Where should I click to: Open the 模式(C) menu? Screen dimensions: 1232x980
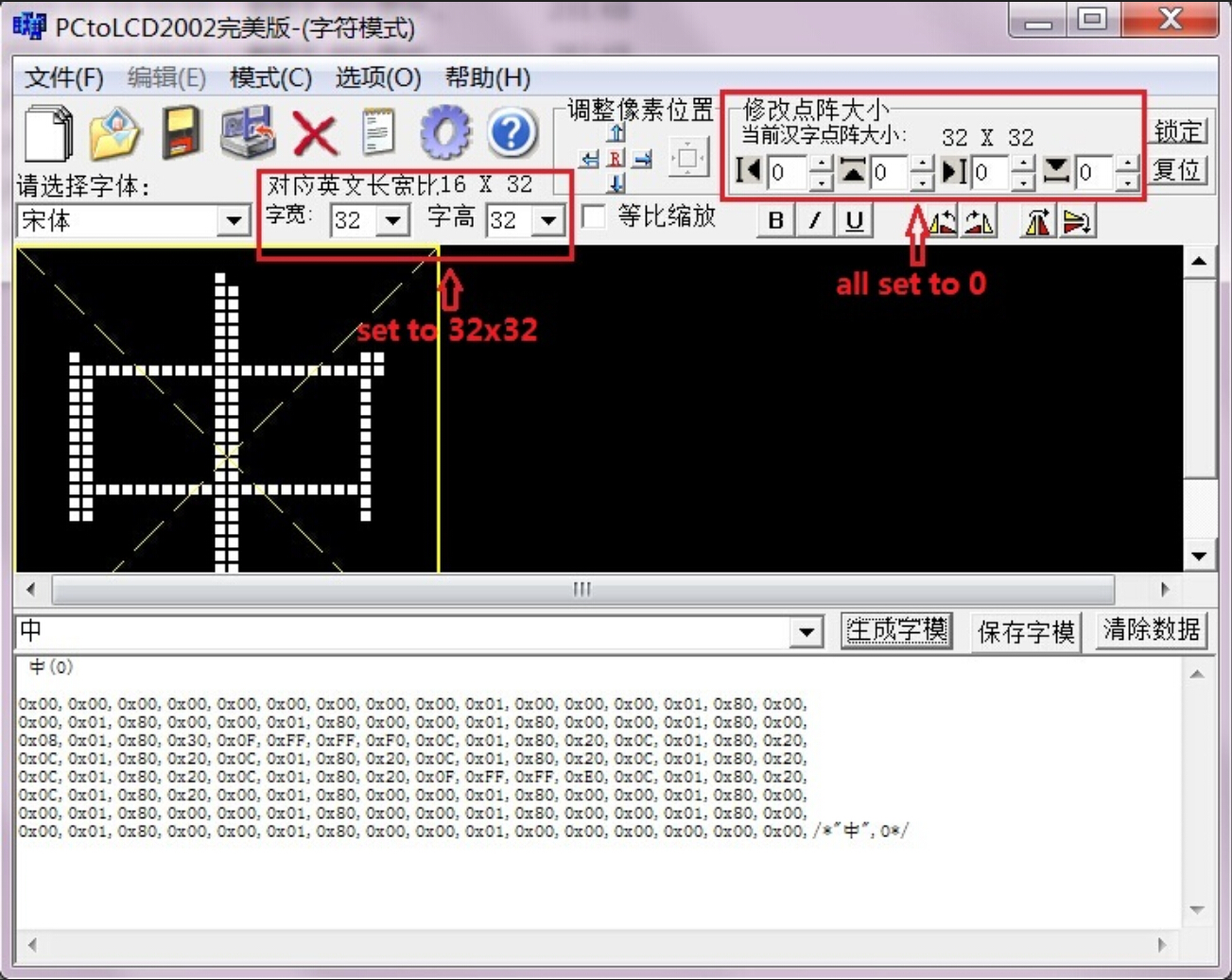coord(270,77)
